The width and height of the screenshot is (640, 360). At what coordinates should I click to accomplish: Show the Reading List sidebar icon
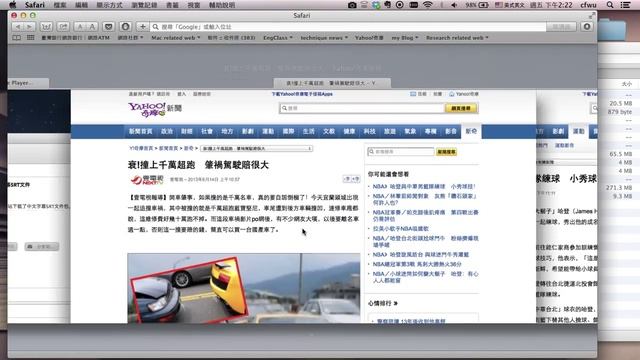click(17, 38)
